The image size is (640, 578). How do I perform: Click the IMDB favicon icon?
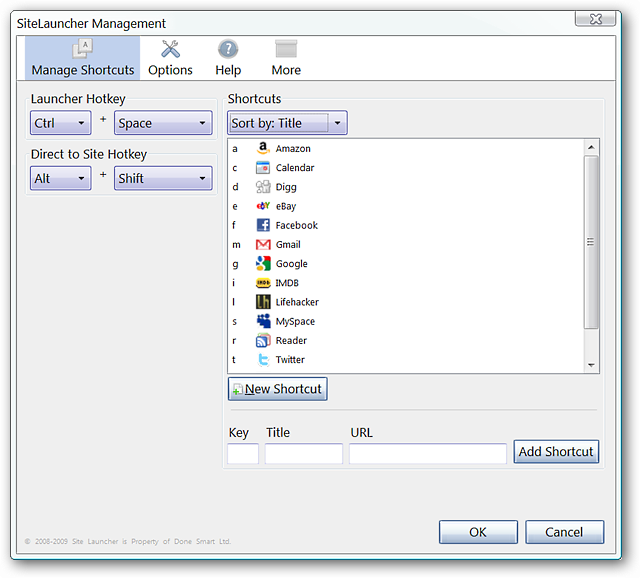(x=263, y=282)
